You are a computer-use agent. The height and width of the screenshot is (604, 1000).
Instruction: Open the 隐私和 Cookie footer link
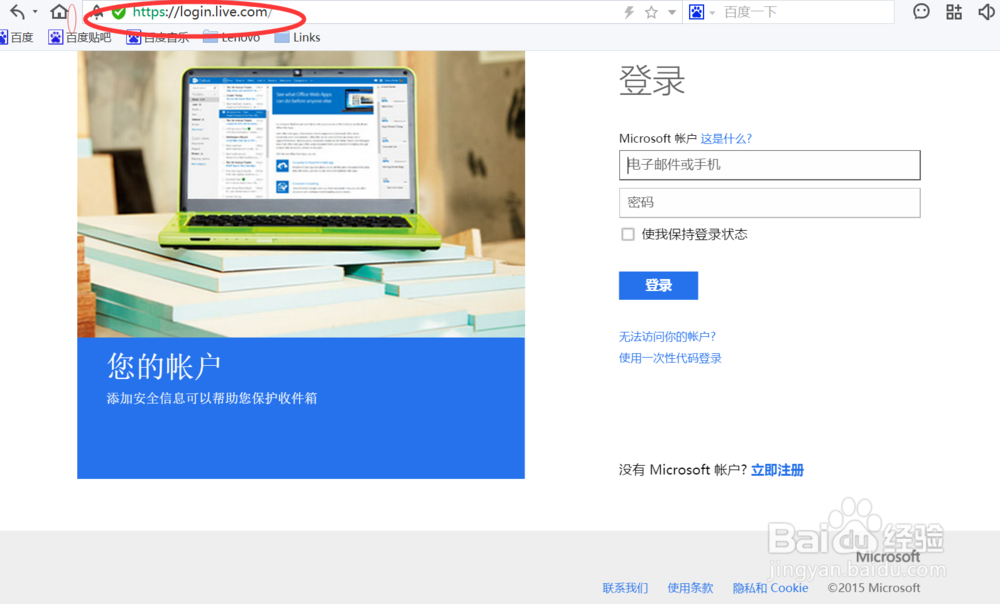pyautogui.click(x=770, y=588)
